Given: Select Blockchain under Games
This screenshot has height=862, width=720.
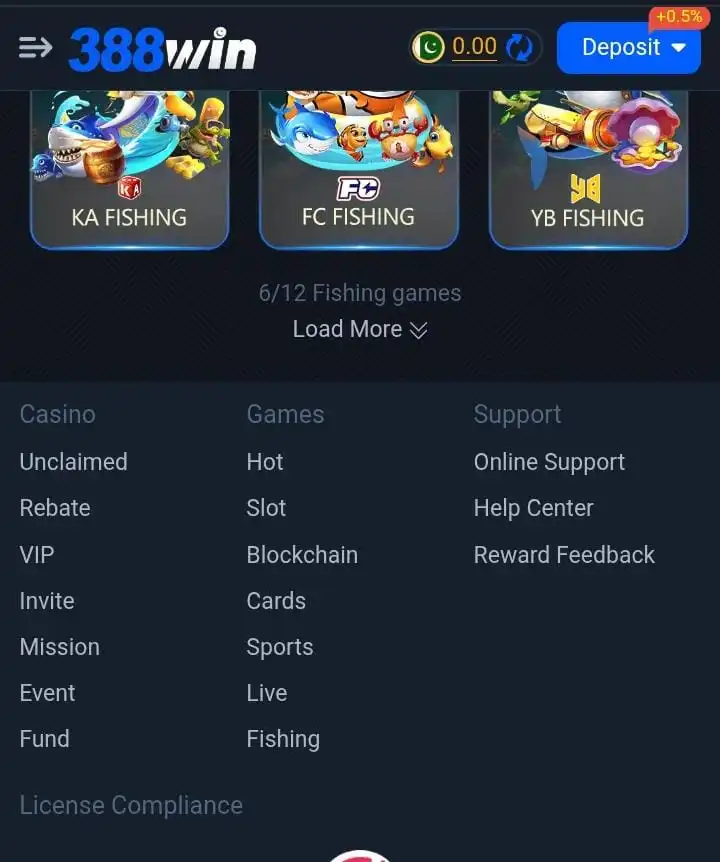Looking at the screenshot, I should (x=302, y=555).
